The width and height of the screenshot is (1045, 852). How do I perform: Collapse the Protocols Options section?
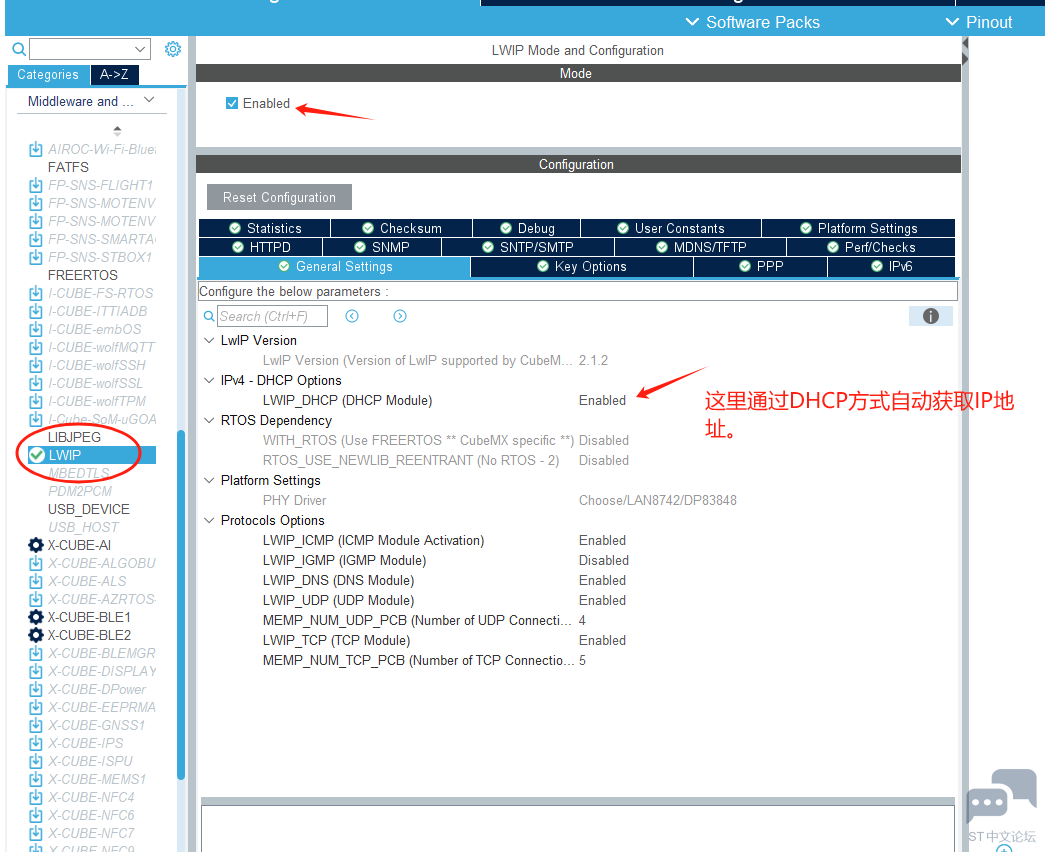pos(209,520)
